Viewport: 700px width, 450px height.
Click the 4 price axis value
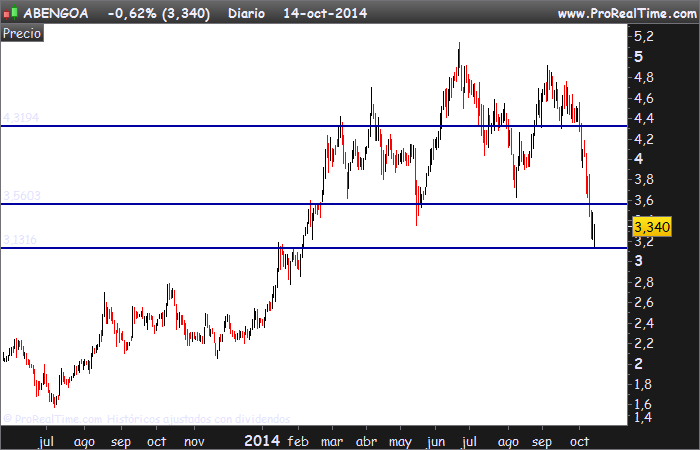639,158
